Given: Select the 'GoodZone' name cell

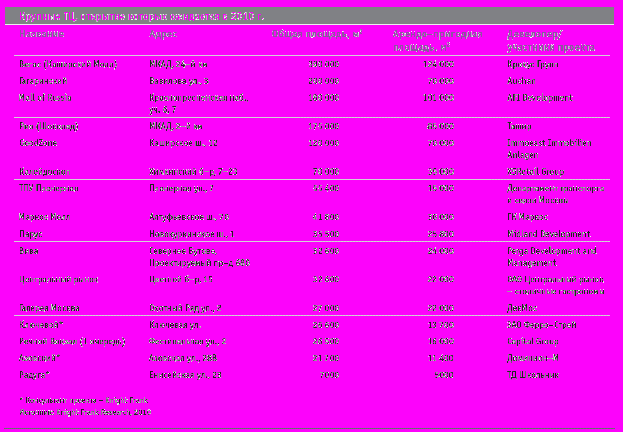Looking at the screenshot, I should [38, 143].
